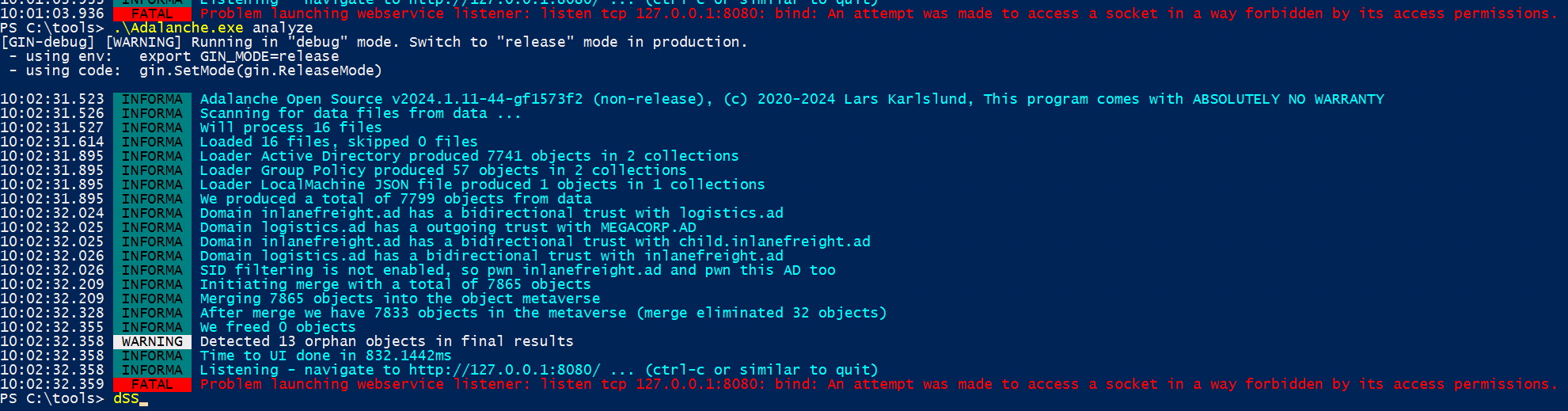Click the 'export GIN_MODE=release' text
The width and height of the screenshot is (1568, 411).
coord(239,56)
